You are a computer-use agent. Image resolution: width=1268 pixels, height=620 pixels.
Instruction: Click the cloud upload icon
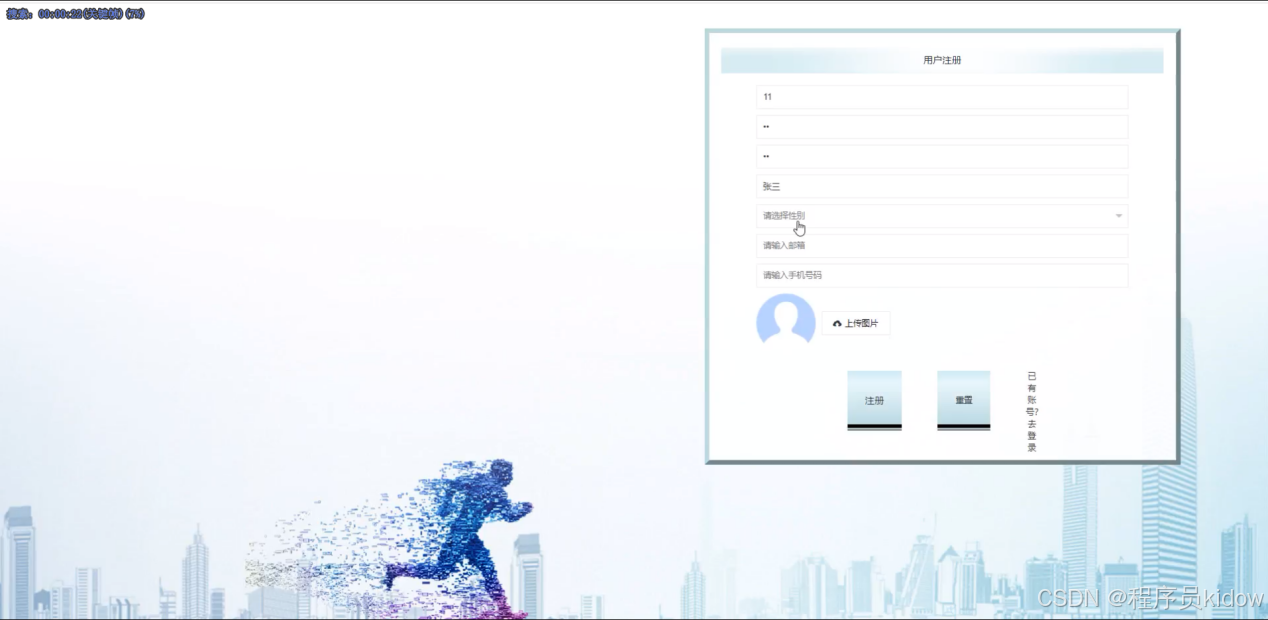click(x=837, y=324)
